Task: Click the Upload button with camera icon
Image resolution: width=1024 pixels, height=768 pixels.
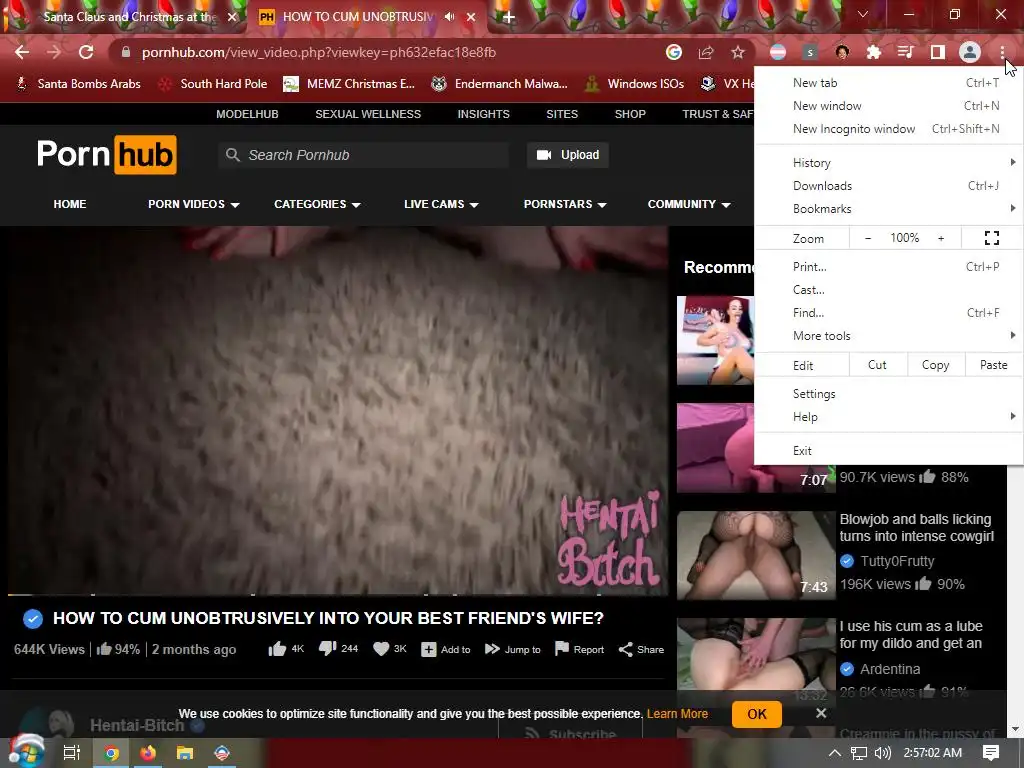Action: tap(568, 155)
